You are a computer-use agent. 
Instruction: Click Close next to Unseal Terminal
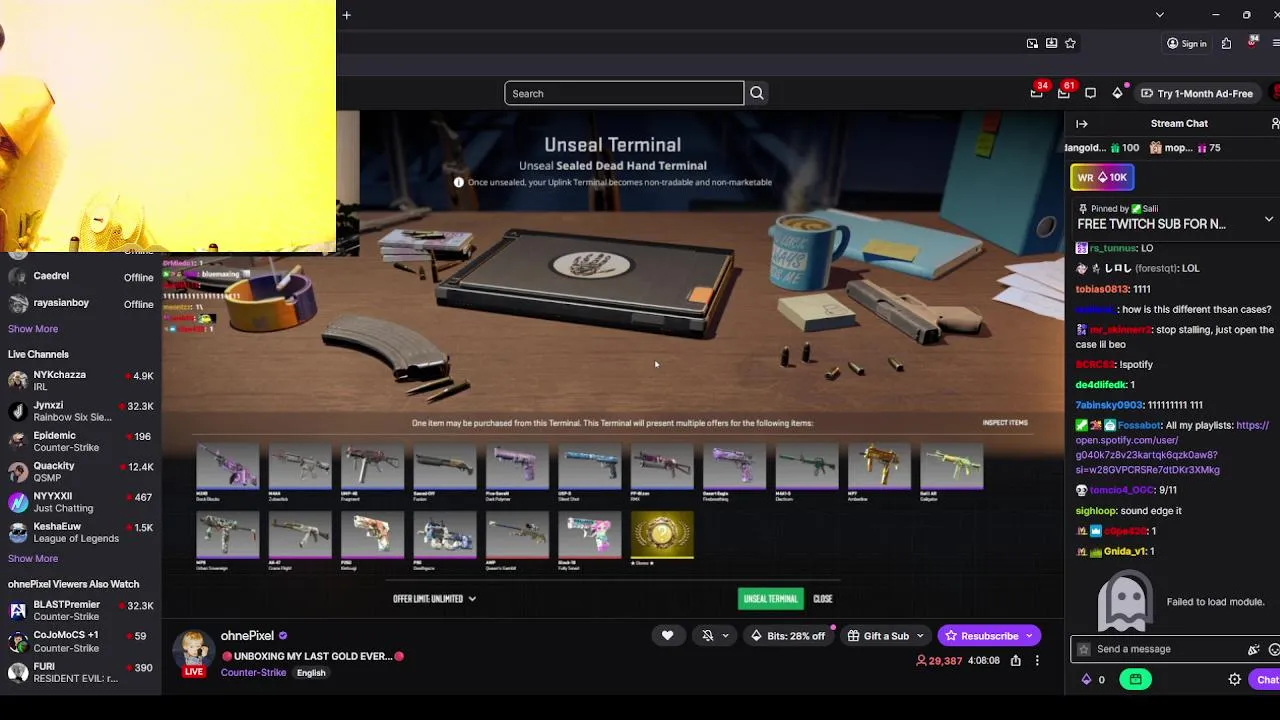coord(822,599)
